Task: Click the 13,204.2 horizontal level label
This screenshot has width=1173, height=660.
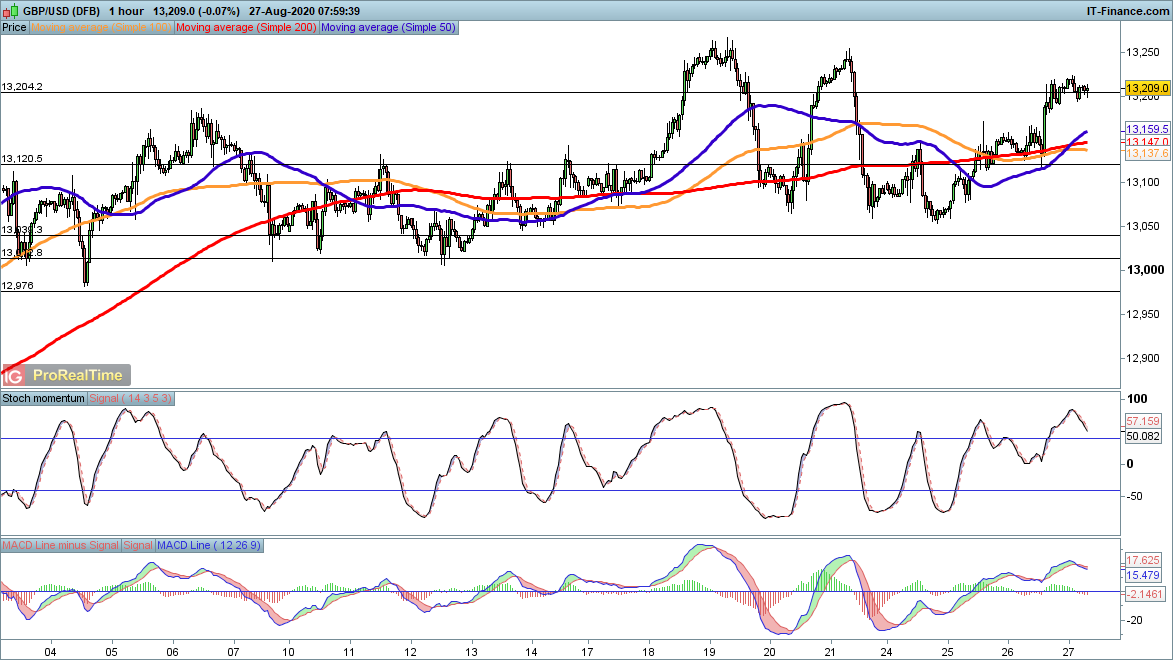Action: [22, 87]
